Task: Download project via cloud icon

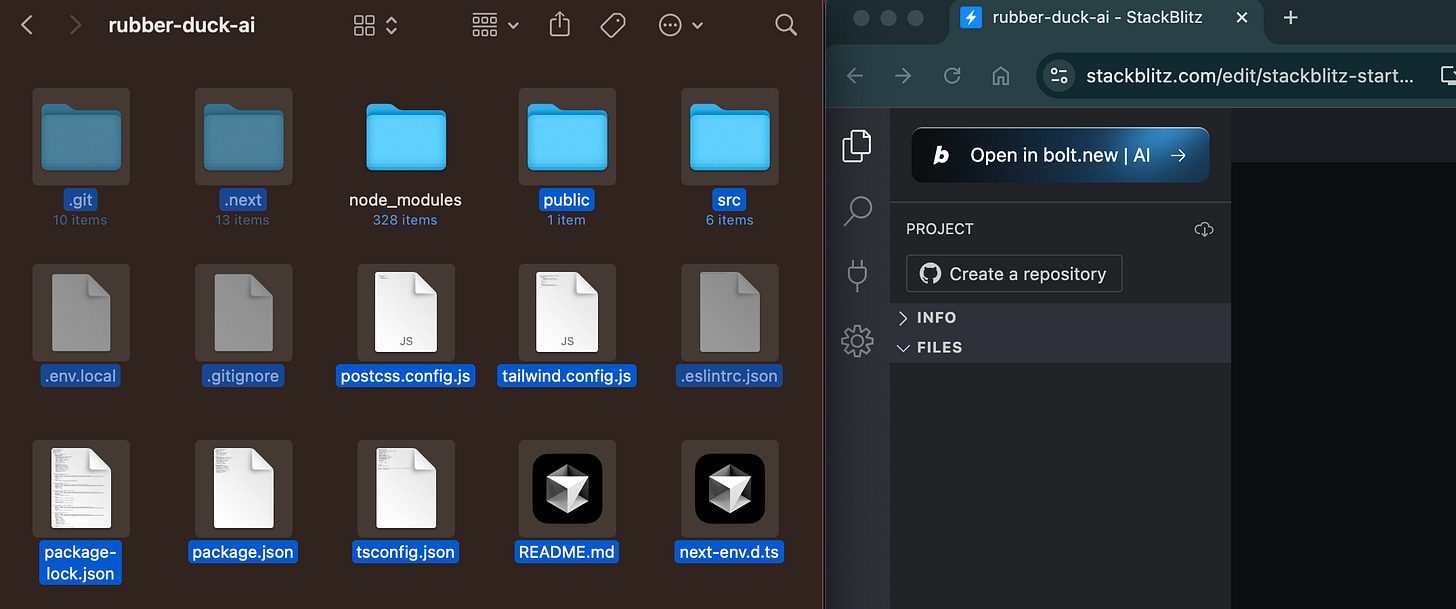Action: (x=1204, y=229)
